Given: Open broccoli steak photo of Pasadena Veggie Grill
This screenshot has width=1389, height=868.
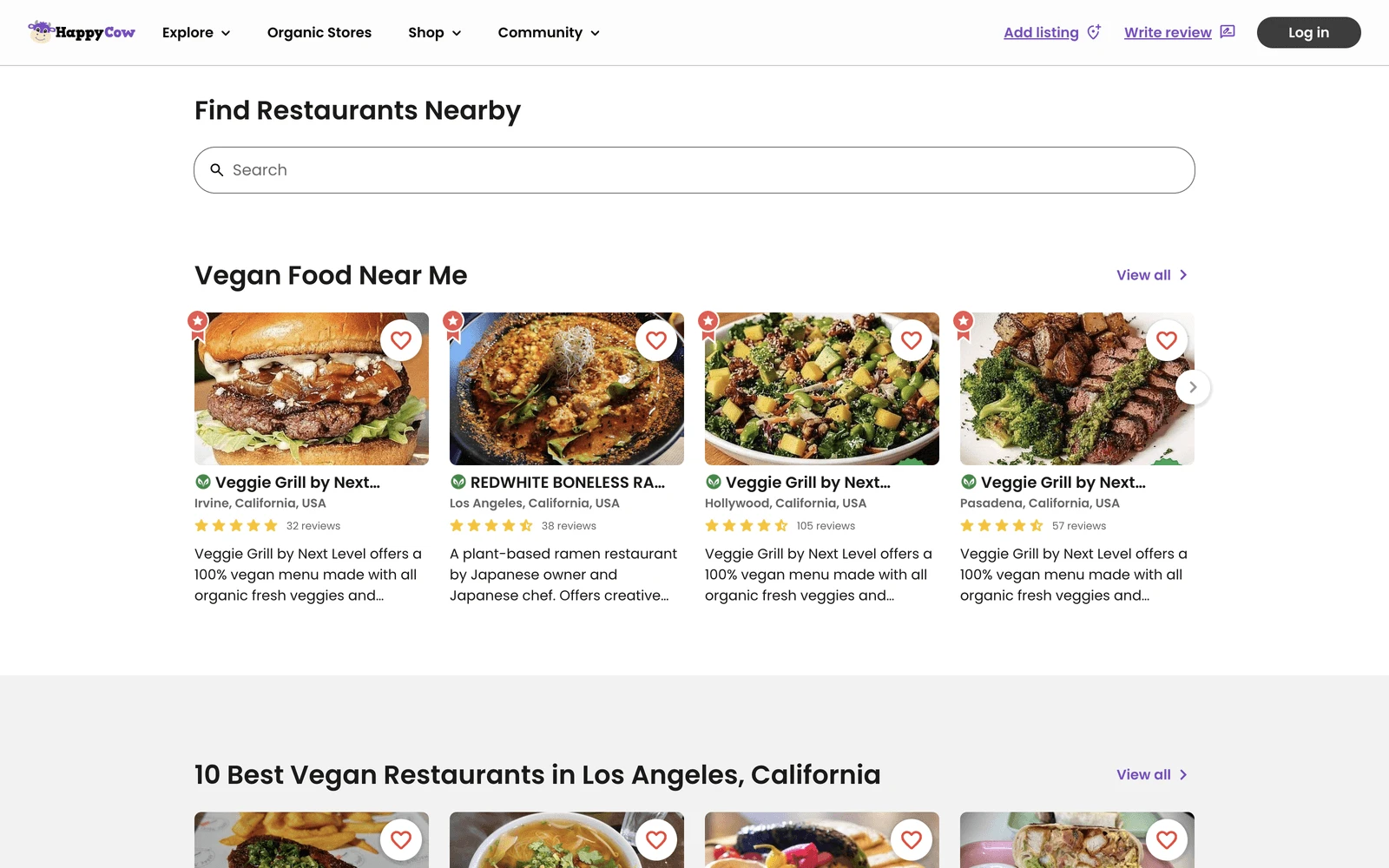Looking at the screenshot, I should point(1077,389).
